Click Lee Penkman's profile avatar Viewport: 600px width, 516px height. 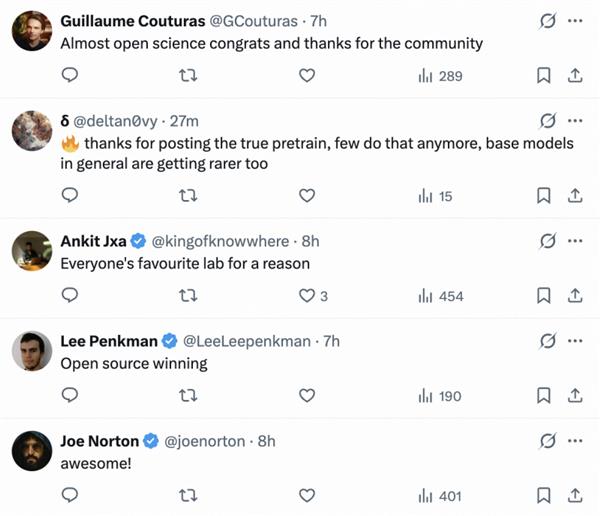(32, 351)
